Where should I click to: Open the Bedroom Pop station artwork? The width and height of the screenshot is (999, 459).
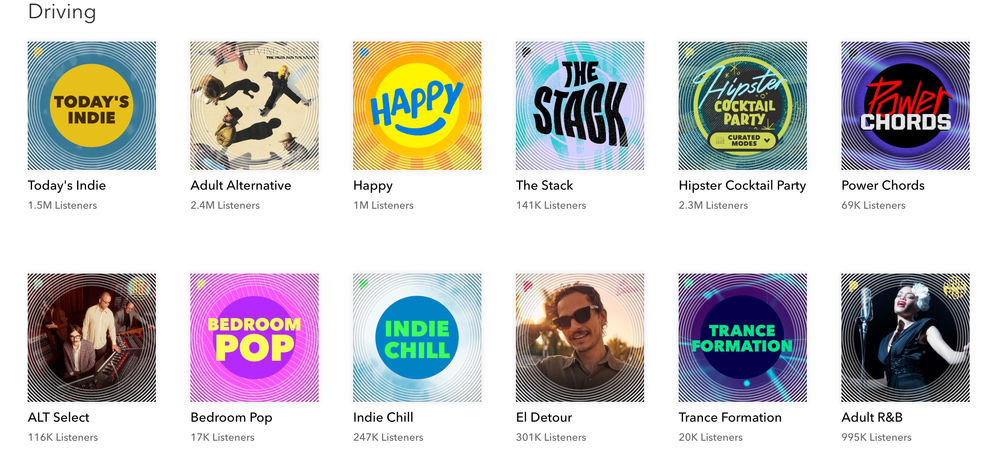(254, 337)
